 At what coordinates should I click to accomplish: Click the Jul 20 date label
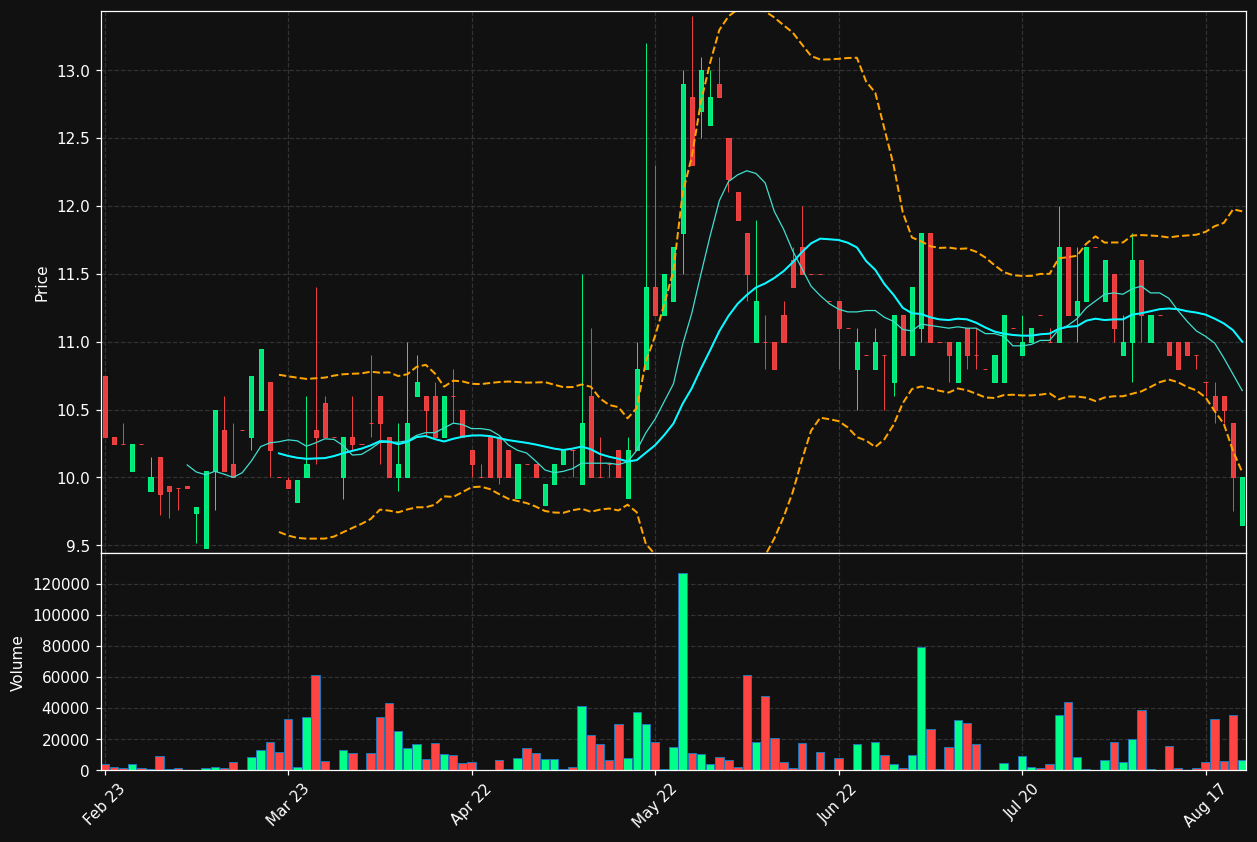(1022, 804)
